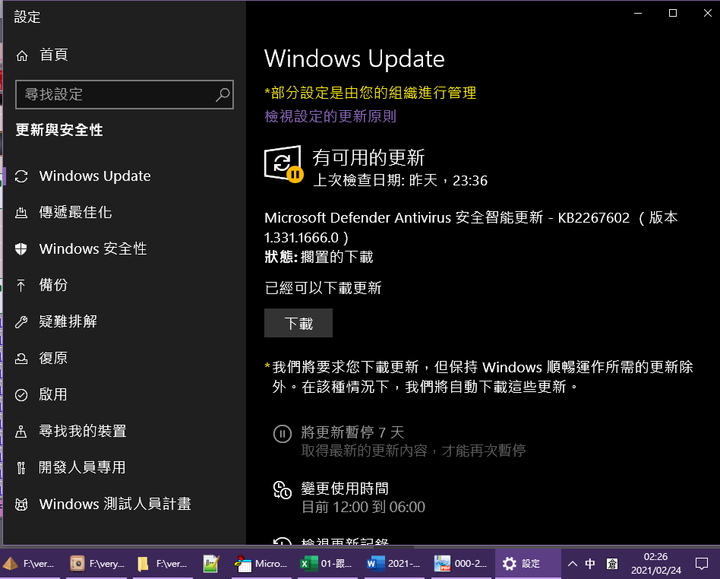Open 傳遞最佳化 settings page
This screenshot has height=579, width=720.
(75, 213)
